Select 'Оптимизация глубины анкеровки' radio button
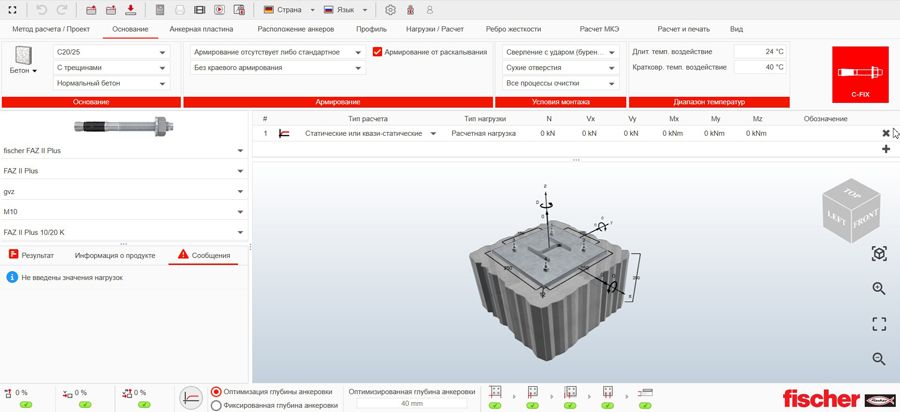The height and width of the screenshot is (412, 900). [217, 392]
